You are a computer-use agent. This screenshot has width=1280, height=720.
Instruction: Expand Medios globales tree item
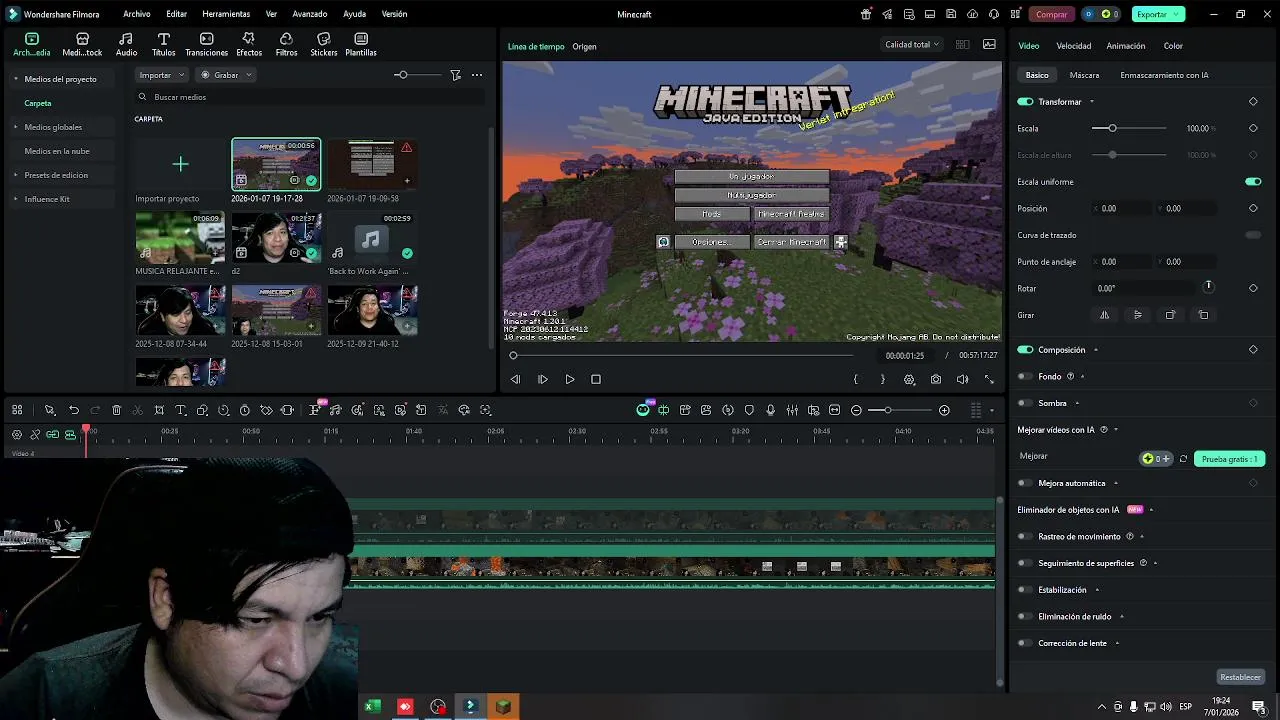coord(15,127)
